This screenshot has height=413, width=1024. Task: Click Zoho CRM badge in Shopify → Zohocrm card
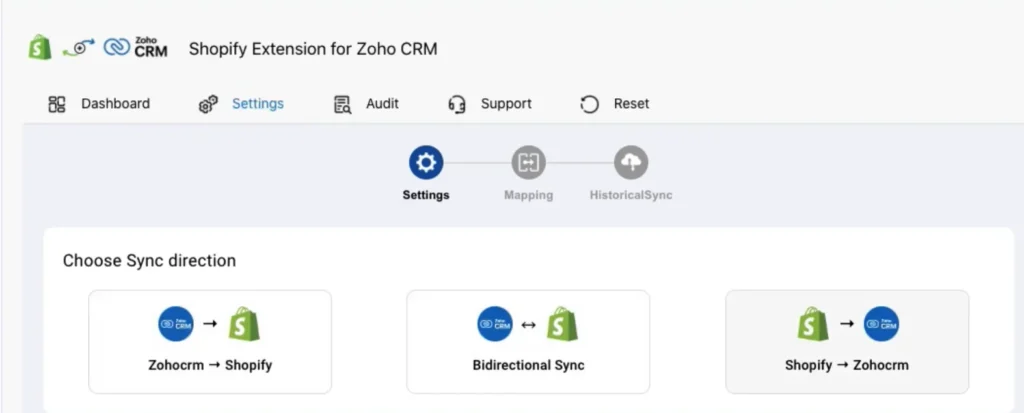pos(882,323)
